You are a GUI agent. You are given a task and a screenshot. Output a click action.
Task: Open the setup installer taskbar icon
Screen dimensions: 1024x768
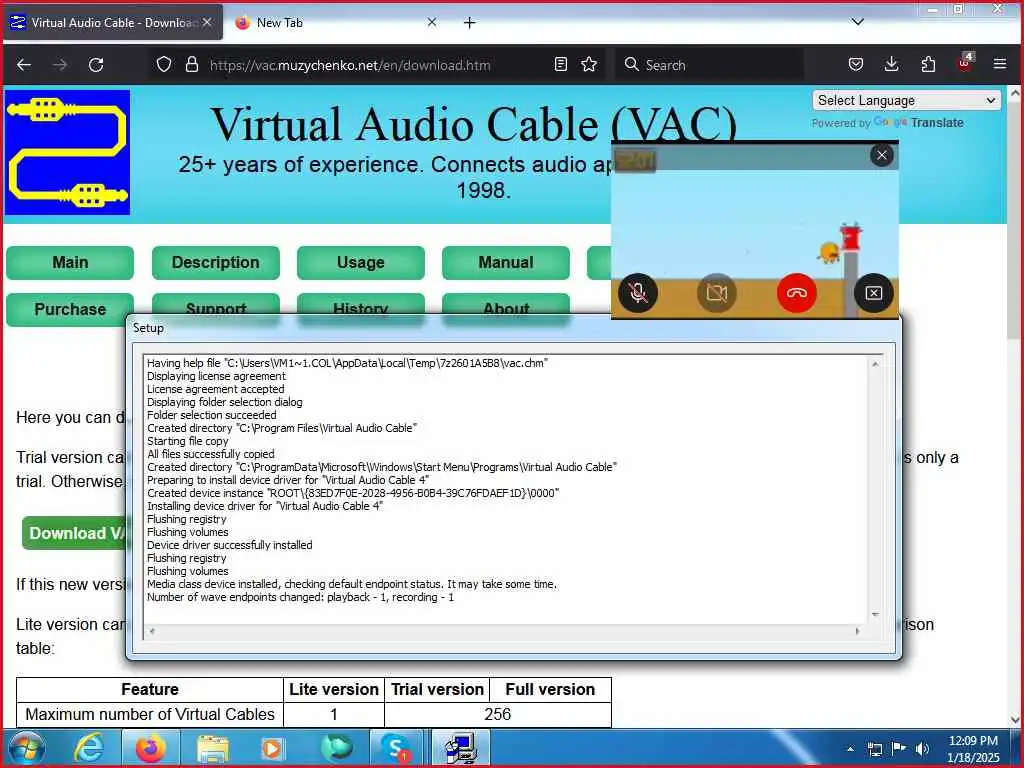[x=461, y=748]
